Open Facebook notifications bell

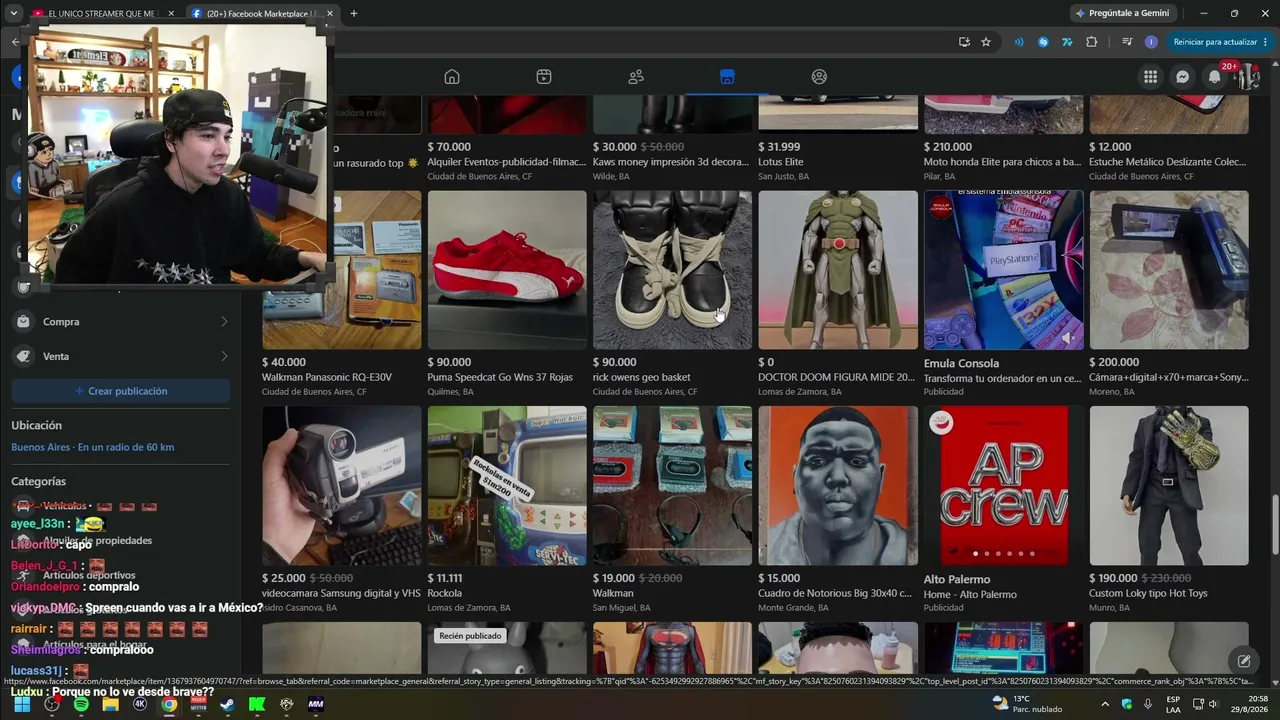1214,77
